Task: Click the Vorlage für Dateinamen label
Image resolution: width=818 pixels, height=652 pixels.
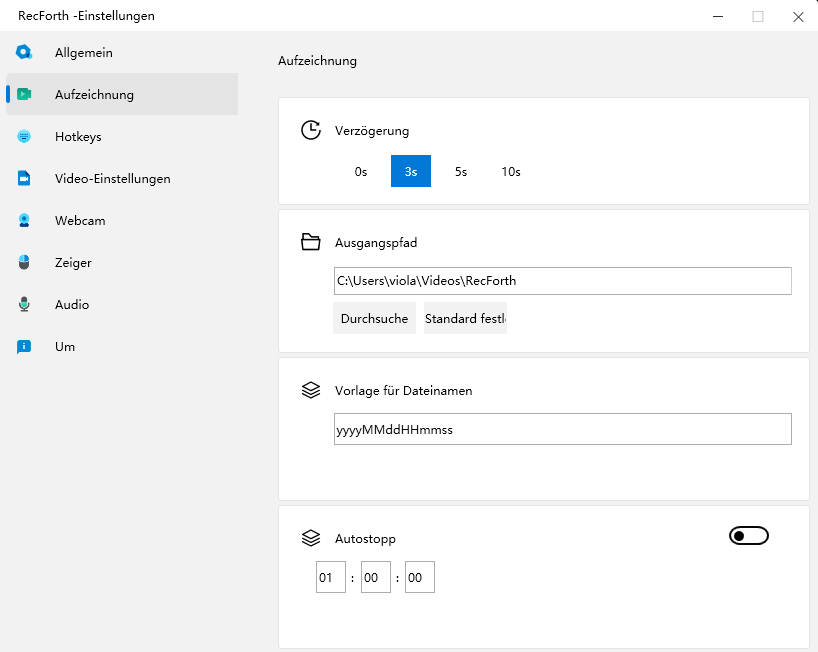Action: click(404, 391)
